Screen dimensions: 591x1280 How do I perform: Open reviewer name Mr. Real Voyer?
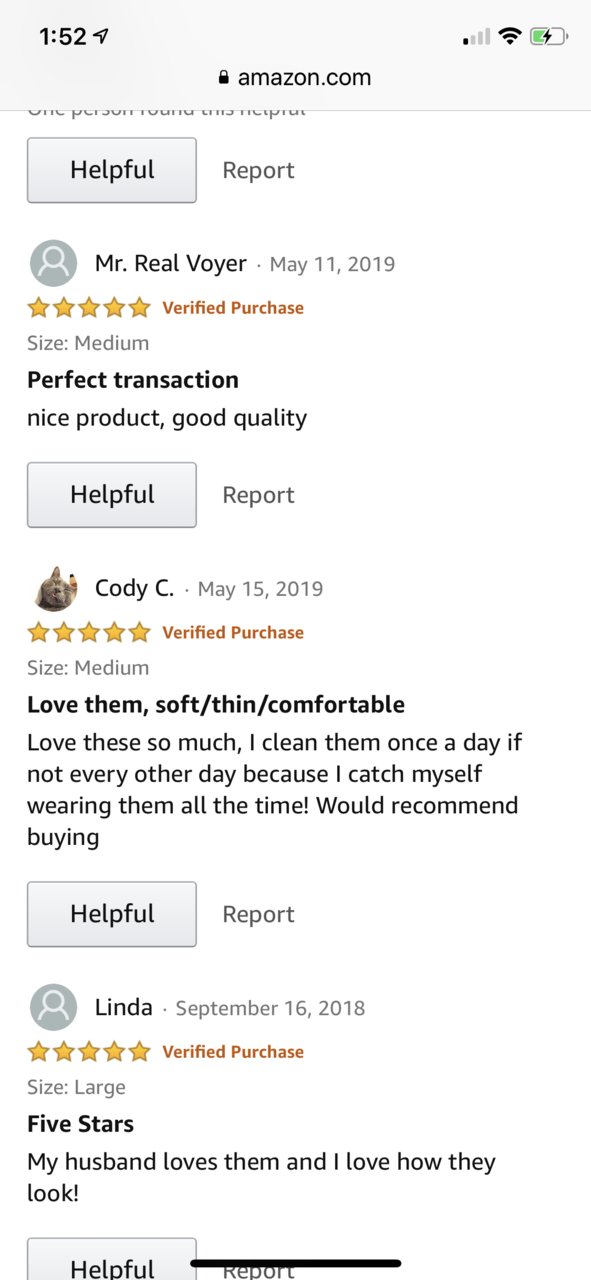coord(170,264)
